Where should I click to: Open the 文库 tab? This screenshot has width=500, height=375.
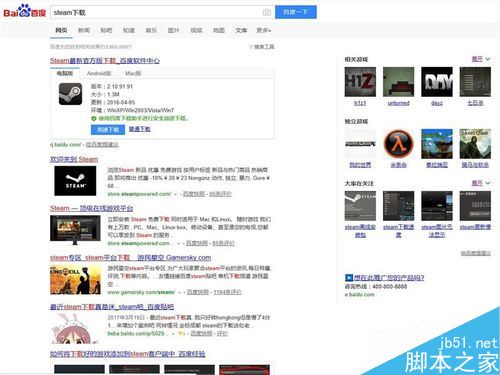[x=241, y=30]
